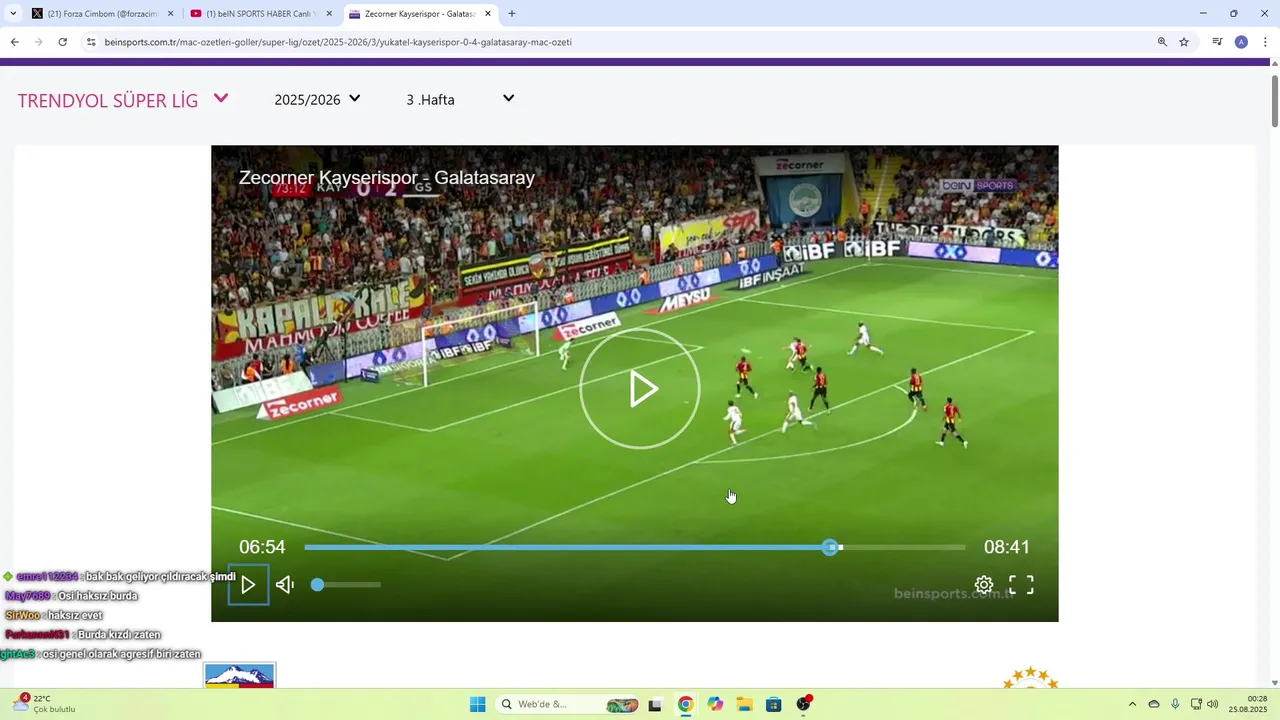Close the Zecorner Kayserispor tab

[488, 14]
